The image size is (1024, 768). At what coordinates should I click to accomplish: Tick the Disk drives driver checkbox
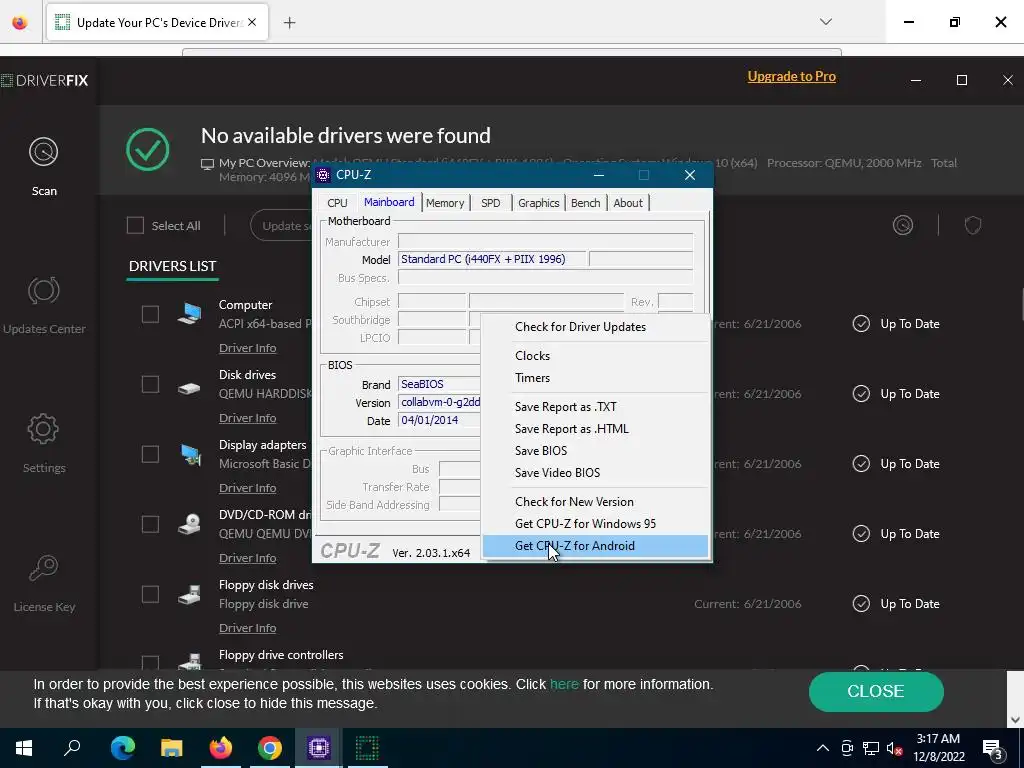click(x=150, y=384)
